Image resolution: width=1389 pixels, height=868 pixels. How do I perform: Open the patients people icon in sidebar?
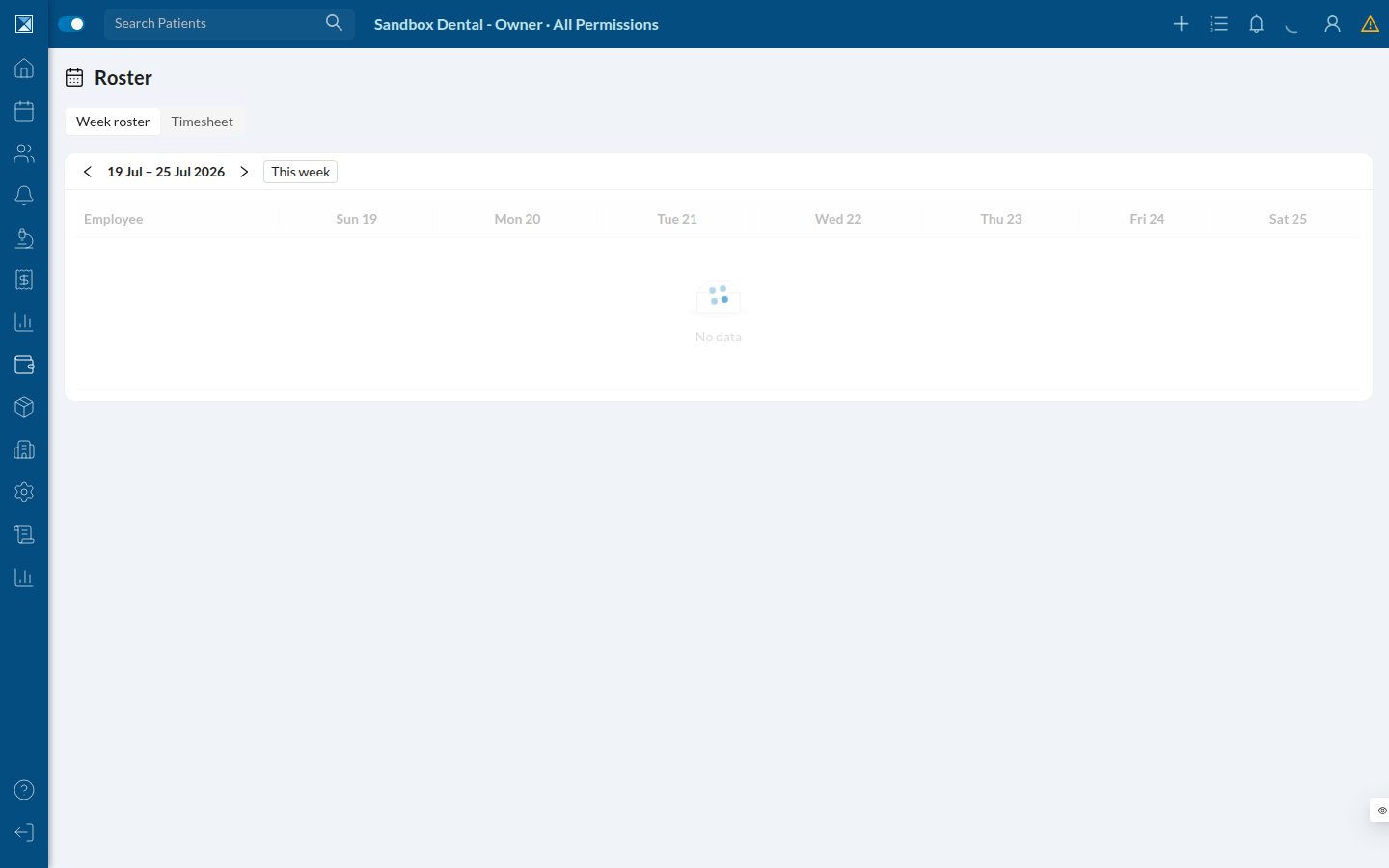click(x=24, y=153)
